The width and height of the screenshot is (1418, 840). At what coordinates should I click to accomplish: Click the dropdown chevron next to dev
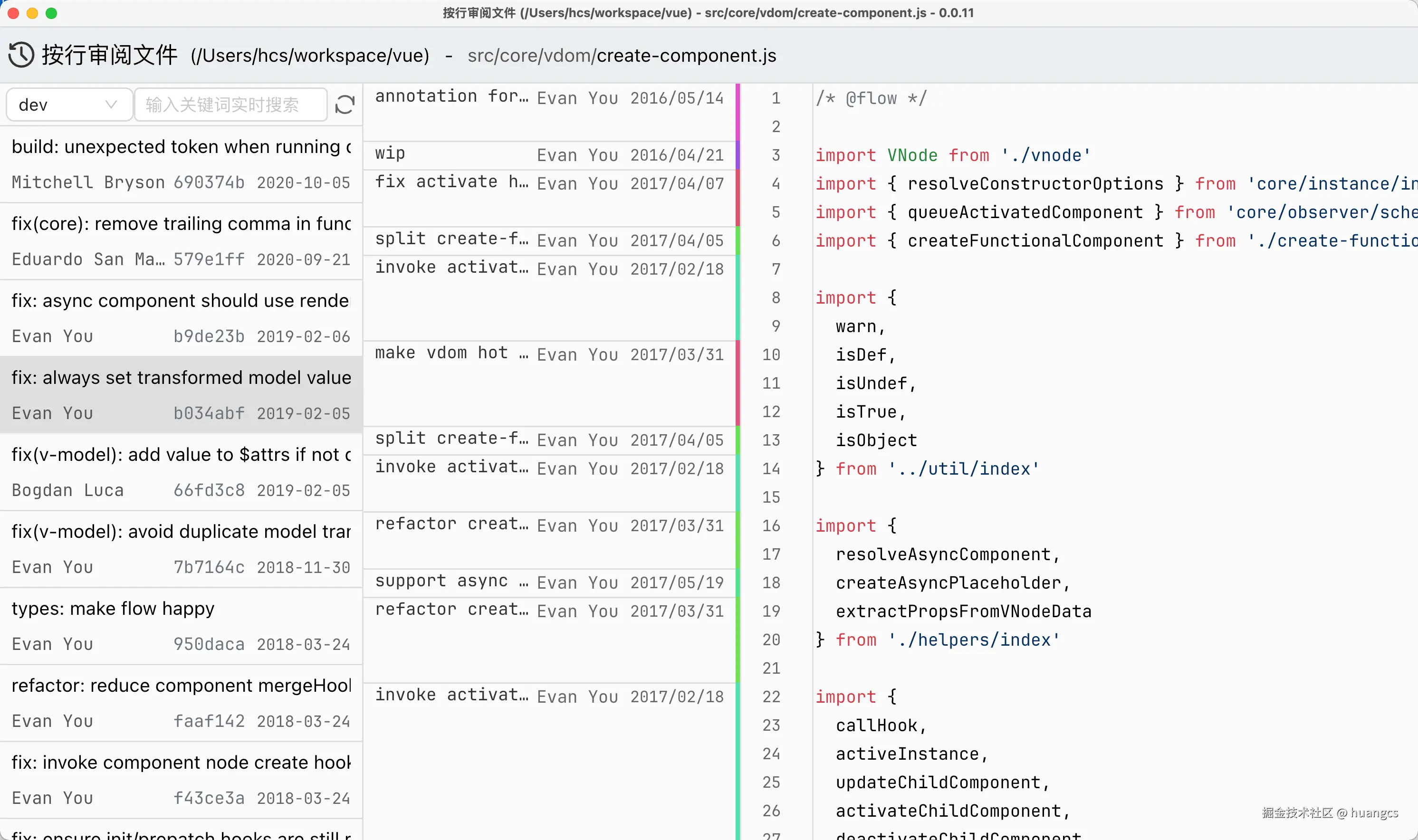pyautogui.click(x=111, y=105)
